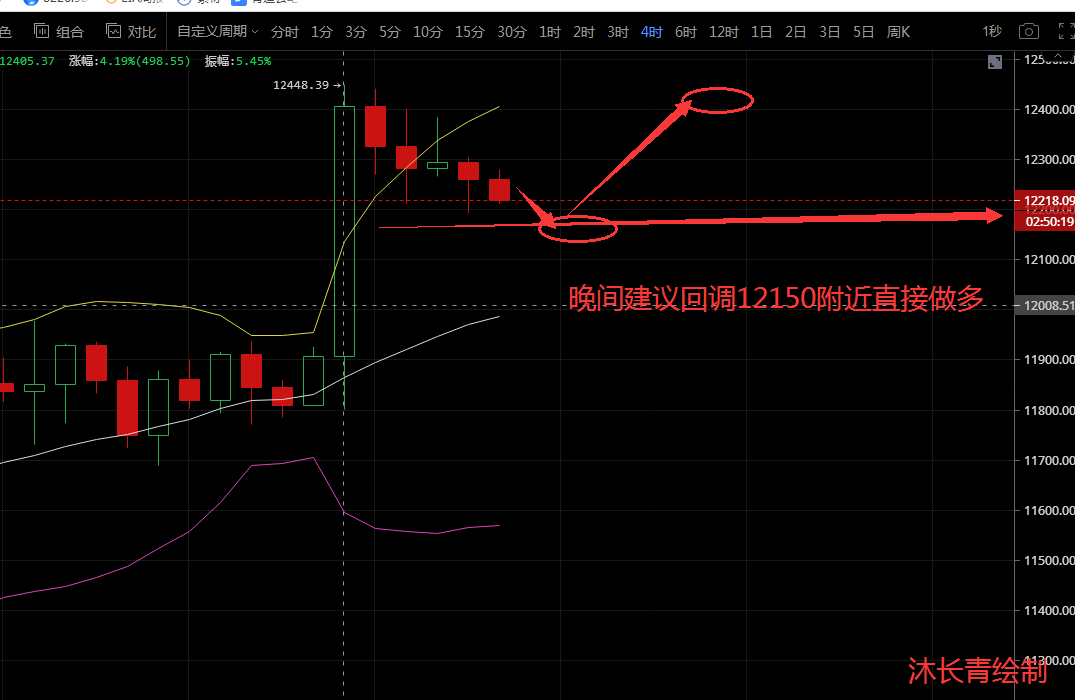The width and height of the screenshot is (1075, 700).
Task: Select the 1分 timeframe
Action: coord(322,32)
